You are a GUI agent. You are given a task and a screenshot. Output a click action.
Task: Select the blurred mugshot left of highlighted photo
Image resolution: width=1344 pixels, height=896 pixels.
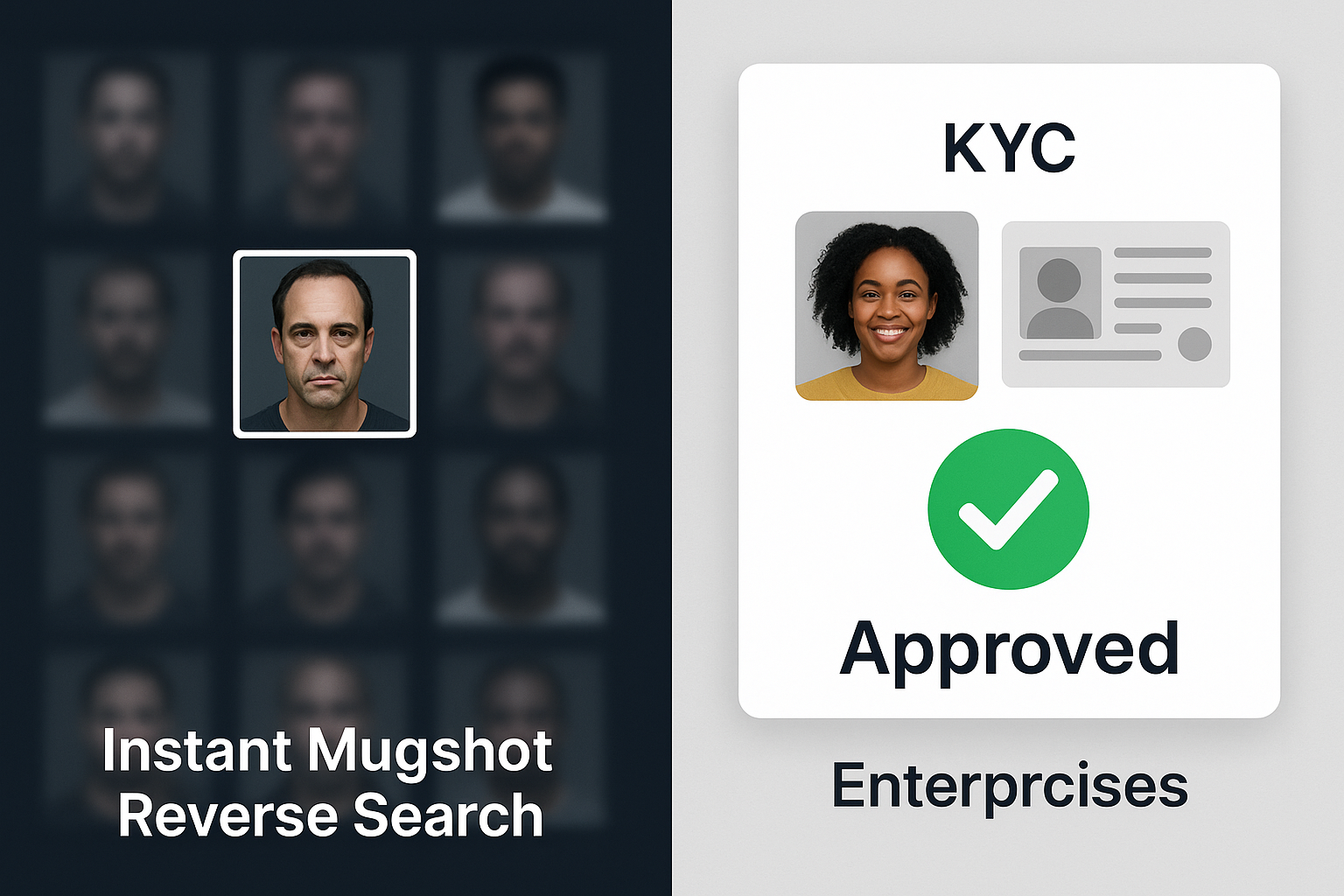[x=127, y=339]
